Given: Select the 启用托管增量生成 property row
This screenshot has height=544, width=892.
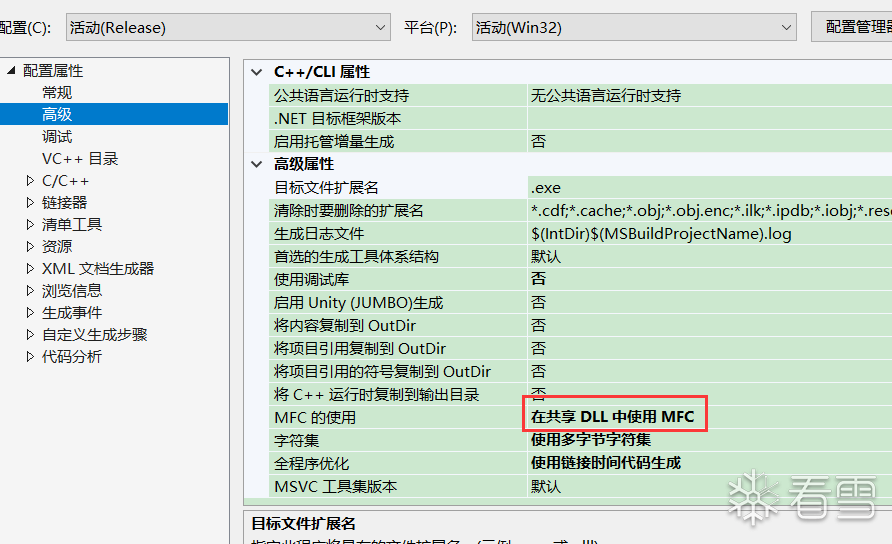Looking at the screenshot, I should [x=398, y=142].
